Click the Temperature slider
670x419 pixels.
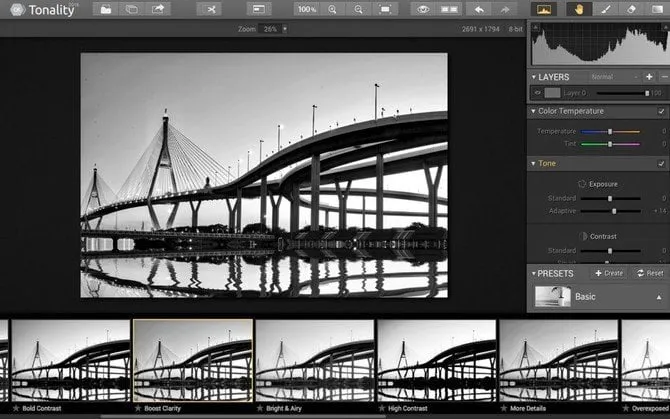[x=610, y=131]
